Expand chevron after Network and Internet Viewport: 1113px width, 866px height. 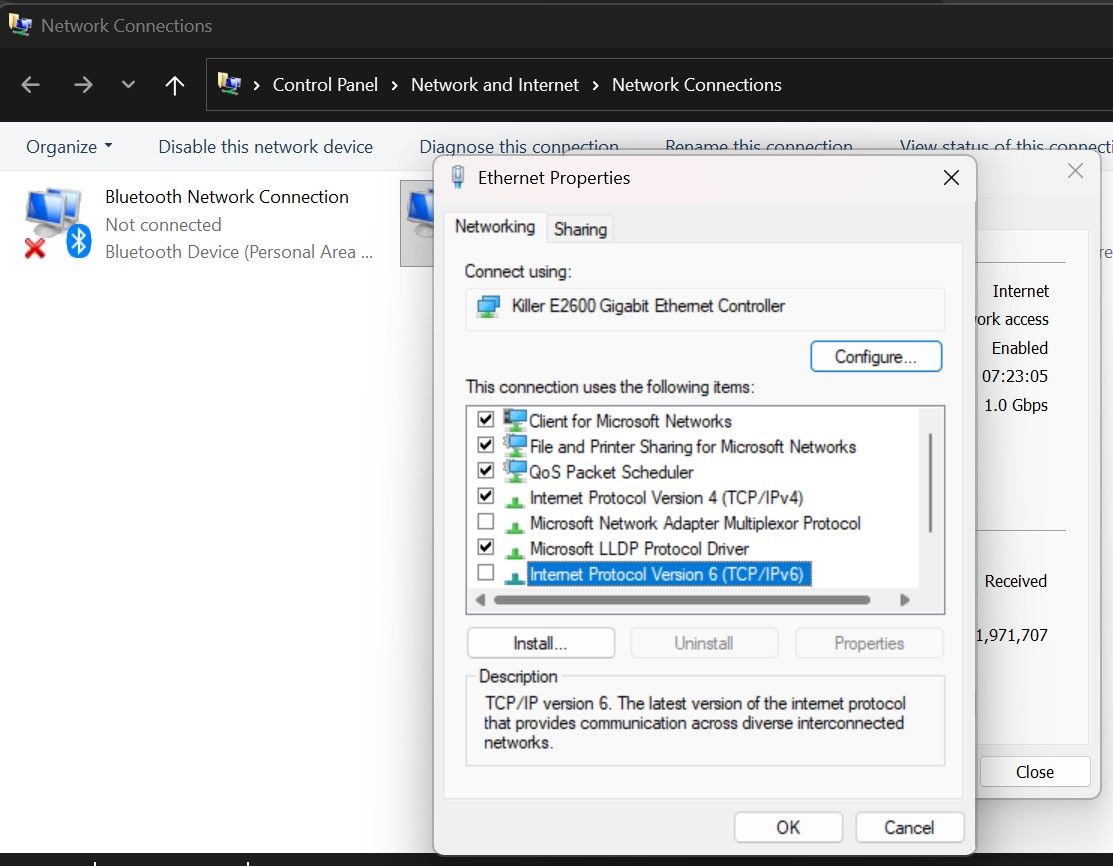596,86
